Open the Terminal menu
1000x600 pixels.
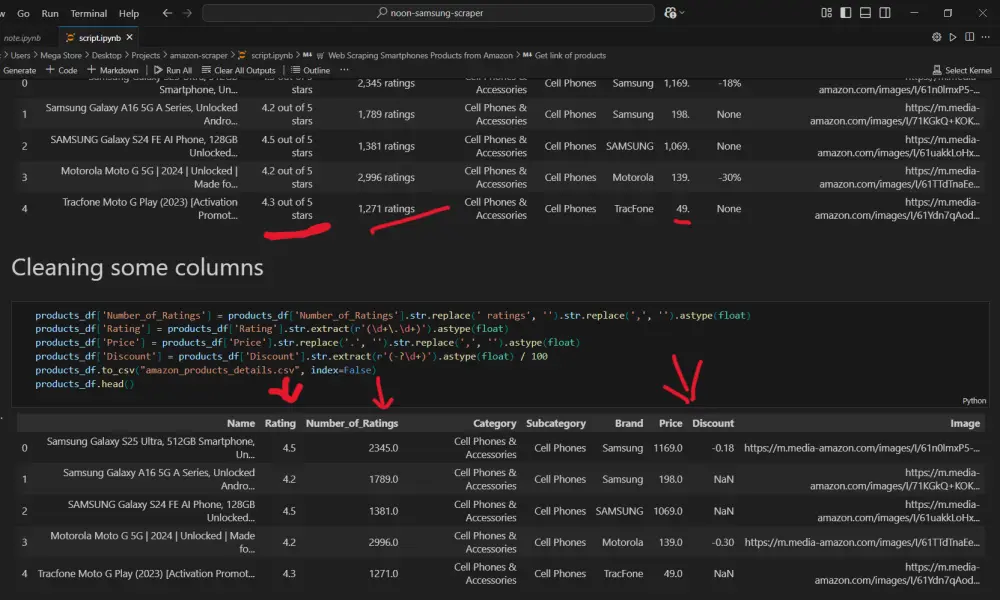(89, 14)
